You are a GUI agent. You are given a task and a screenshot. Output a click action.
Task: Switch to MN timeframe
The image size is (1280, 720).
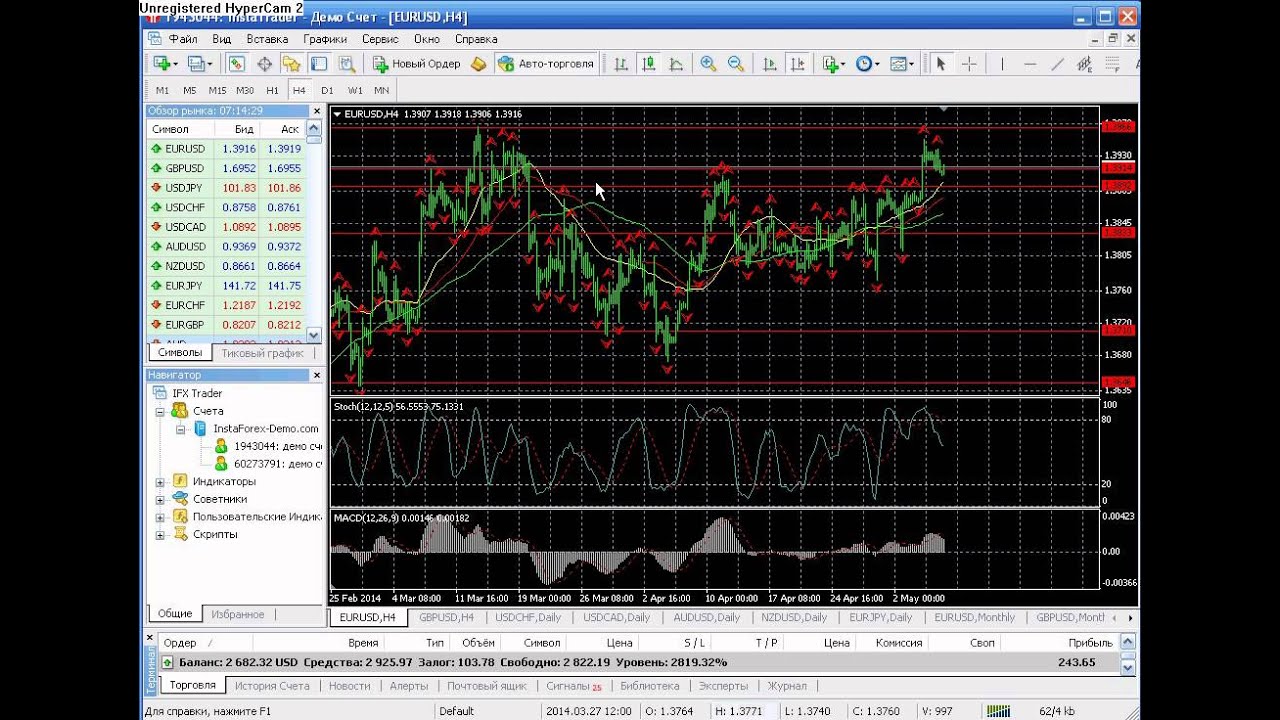[x=381, y=90]
